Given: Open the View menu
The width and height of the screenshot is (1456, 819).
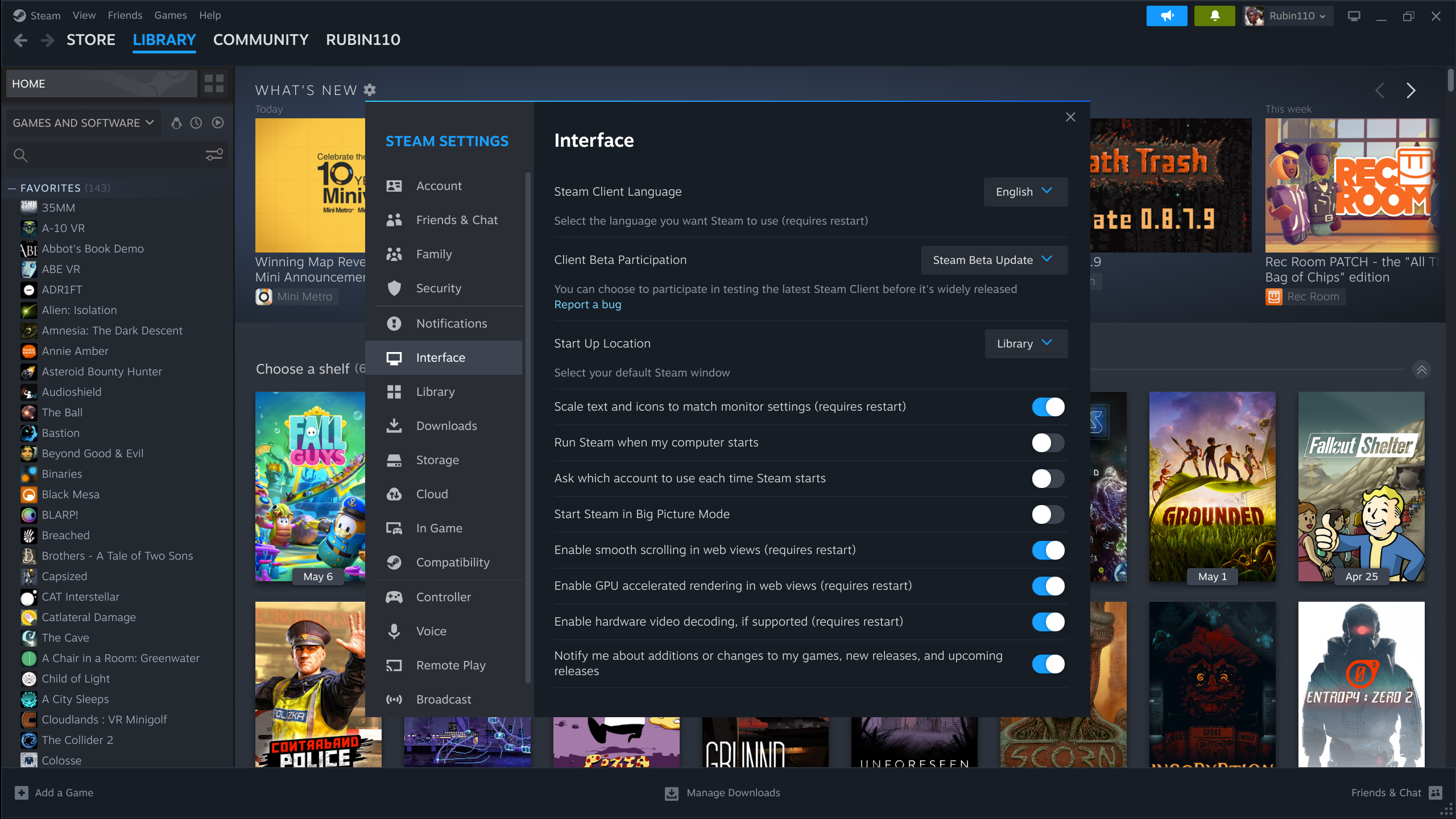Looking at the screenshot, I should [84, 15].
